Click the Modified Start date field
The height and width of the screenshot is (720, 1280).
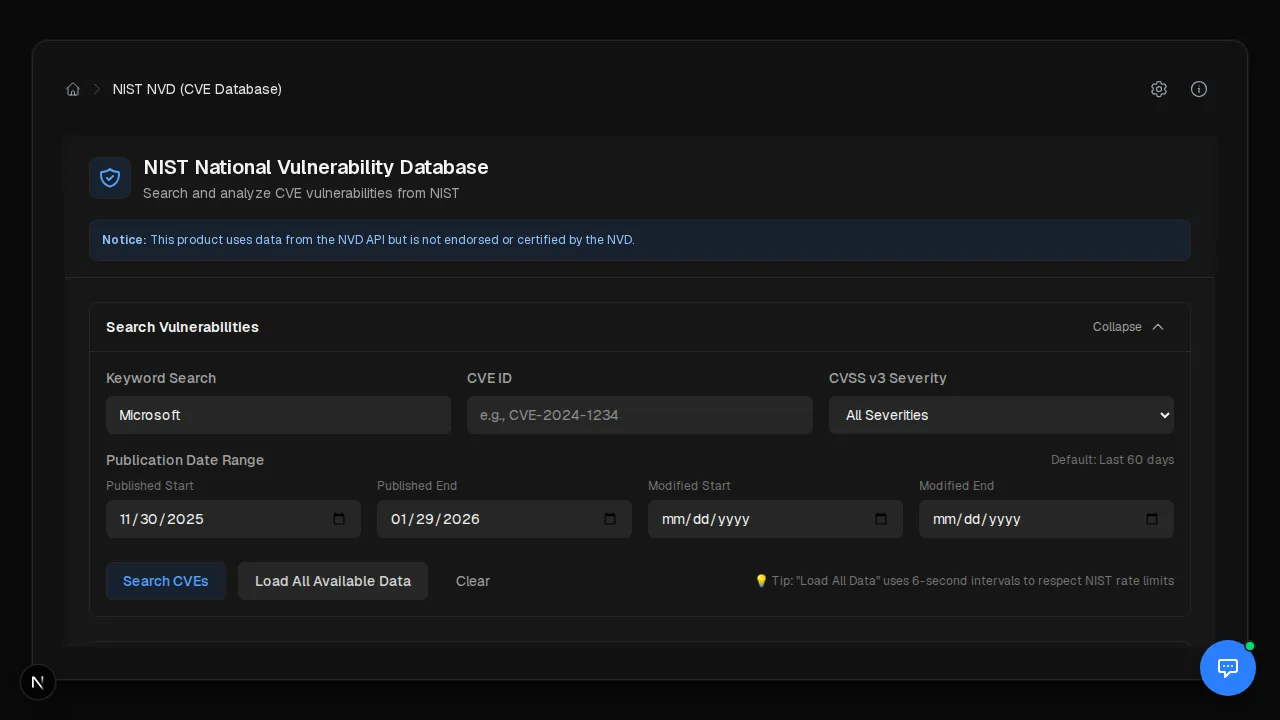pos(775,519)
